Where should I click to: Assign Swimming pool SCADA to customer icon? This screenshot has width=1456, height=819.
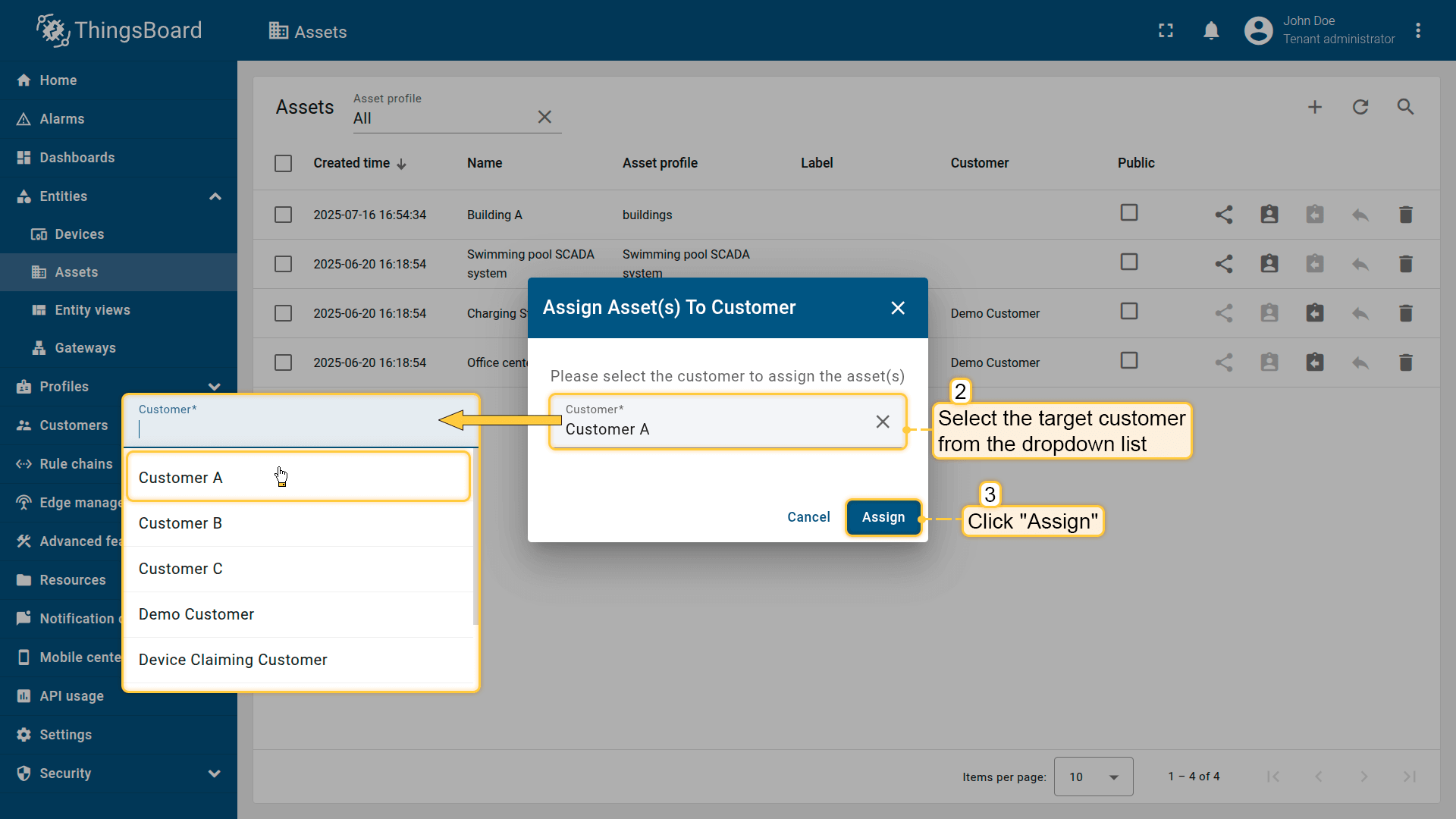[1269, 264]
